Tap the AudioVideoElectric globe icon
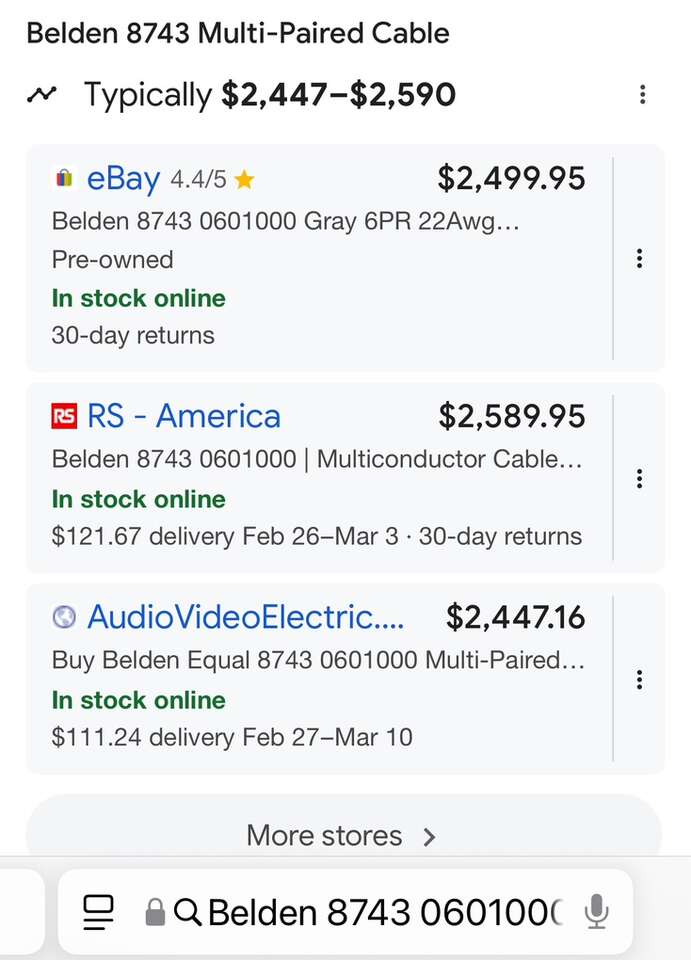 (x=64, y=617)
